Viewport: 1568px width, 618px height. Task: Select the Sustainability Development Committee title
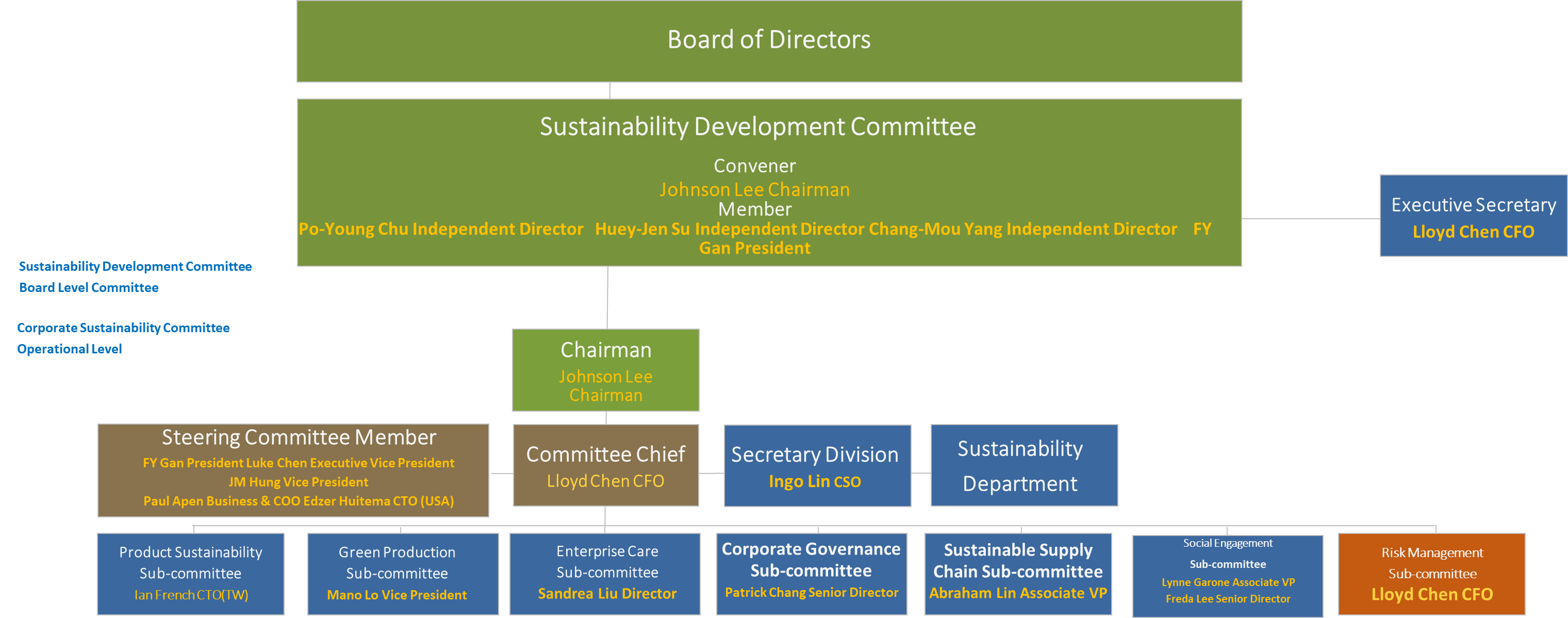[x=757, y=127]
